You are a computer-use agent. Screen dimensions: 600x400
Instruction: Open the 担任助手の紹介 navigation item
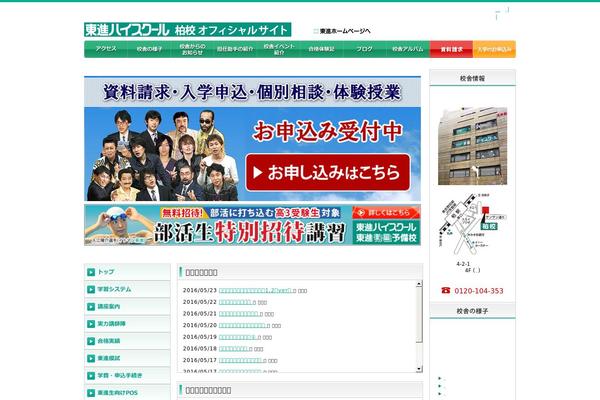[x=235, y=49]
